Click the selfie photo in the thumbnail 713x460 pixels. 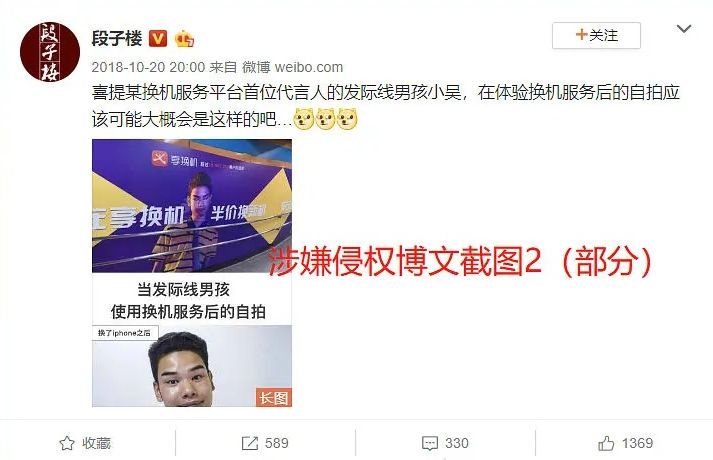(192, 366)
